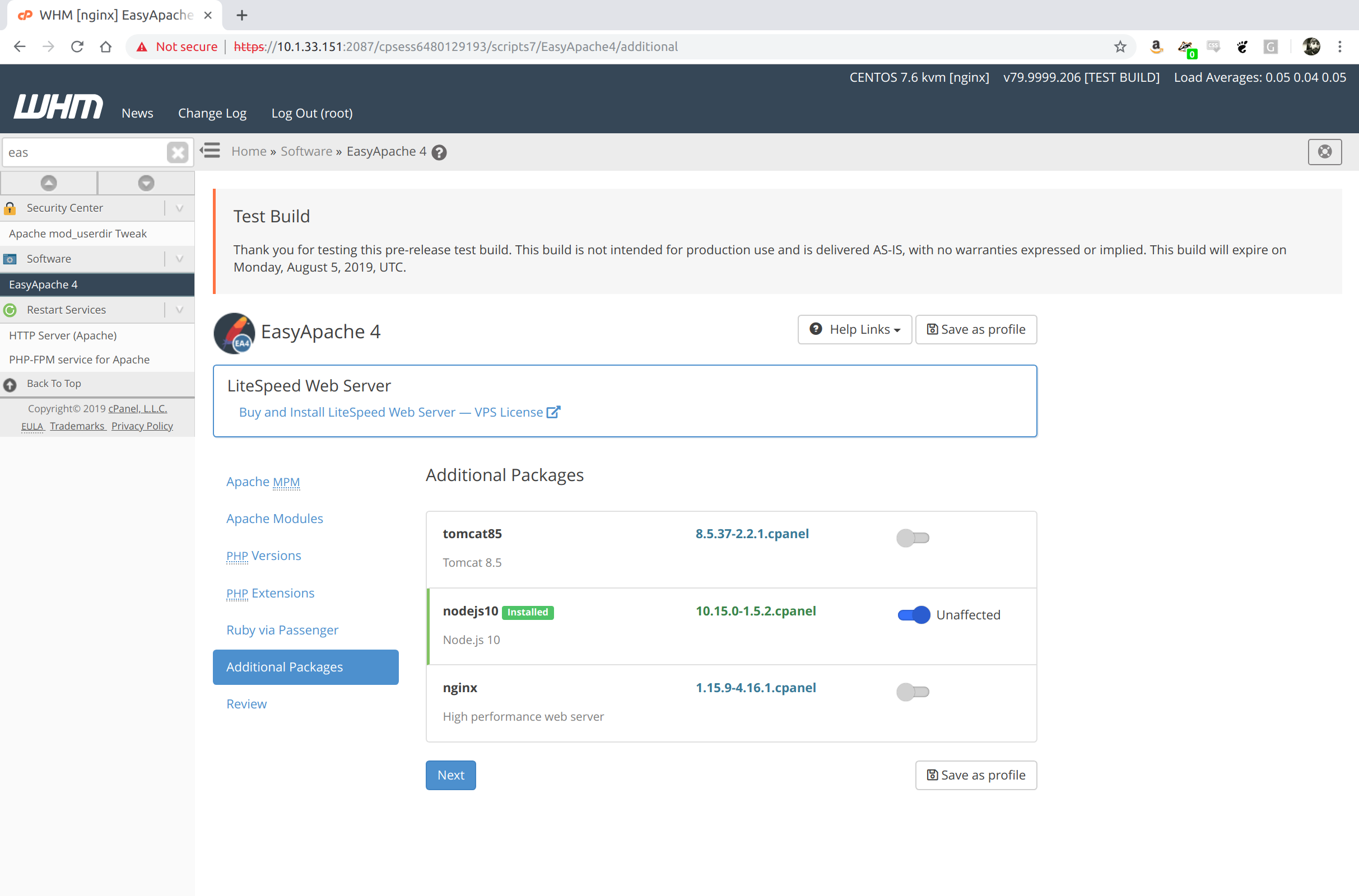1359x896 pixels.
Task: Select the Additional Packages section
Action: [306, 667]
